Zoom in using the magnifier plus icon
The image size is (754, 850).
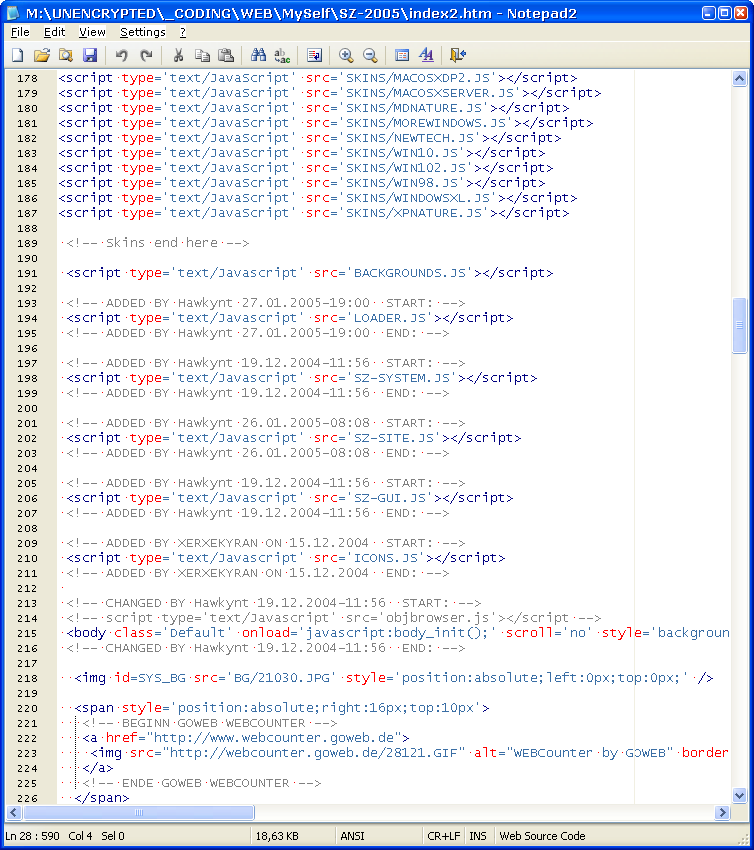click(346, 55)
